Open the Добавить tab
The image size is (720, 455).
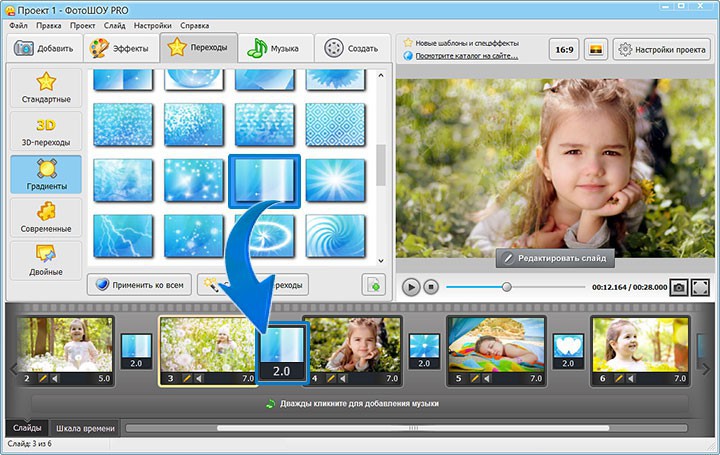pyautogui.click(x=44, y=48)
